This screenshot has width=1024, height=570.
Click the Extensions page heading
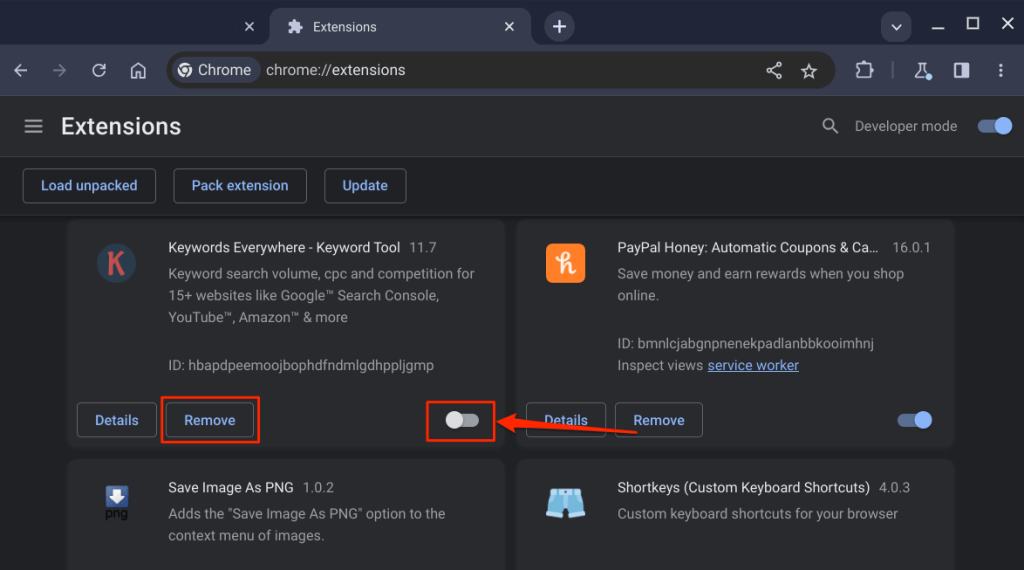[121, 126]
